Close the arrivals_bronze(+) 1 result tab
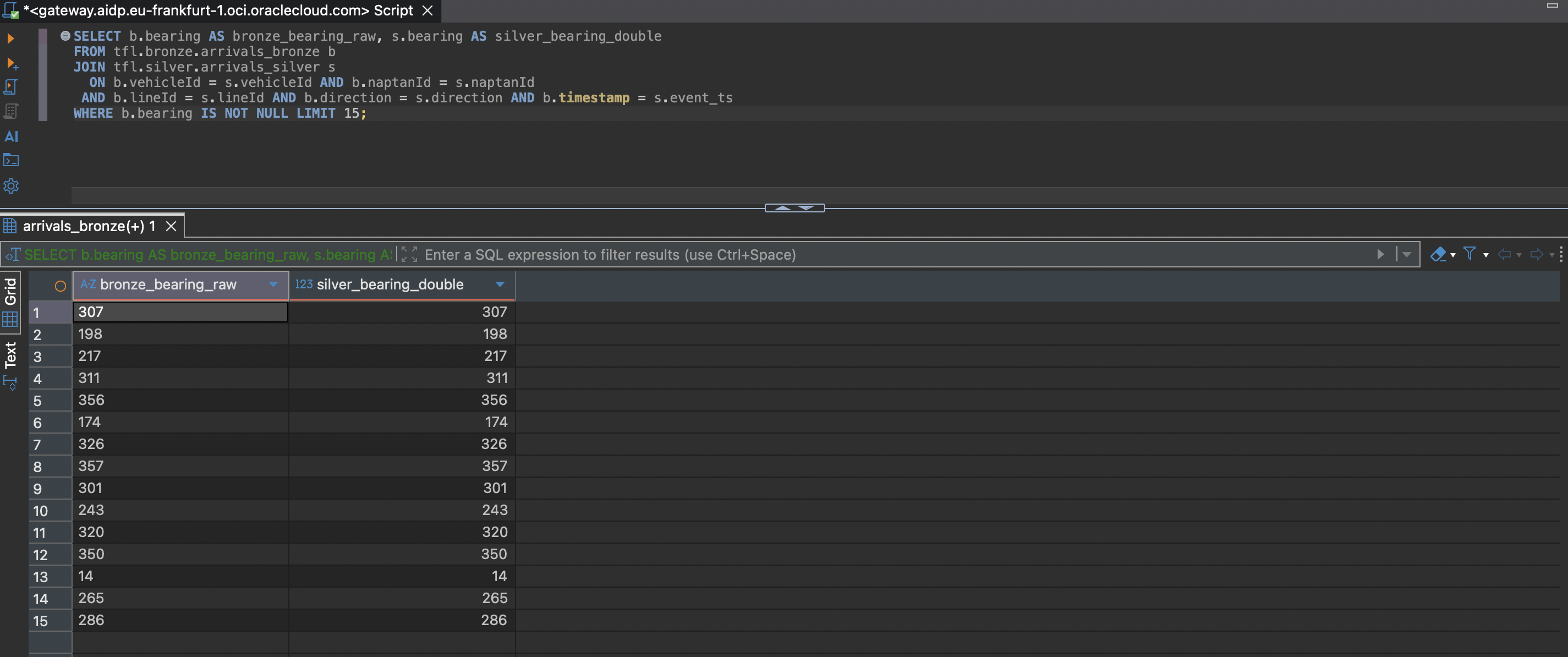 coord(172,226)
